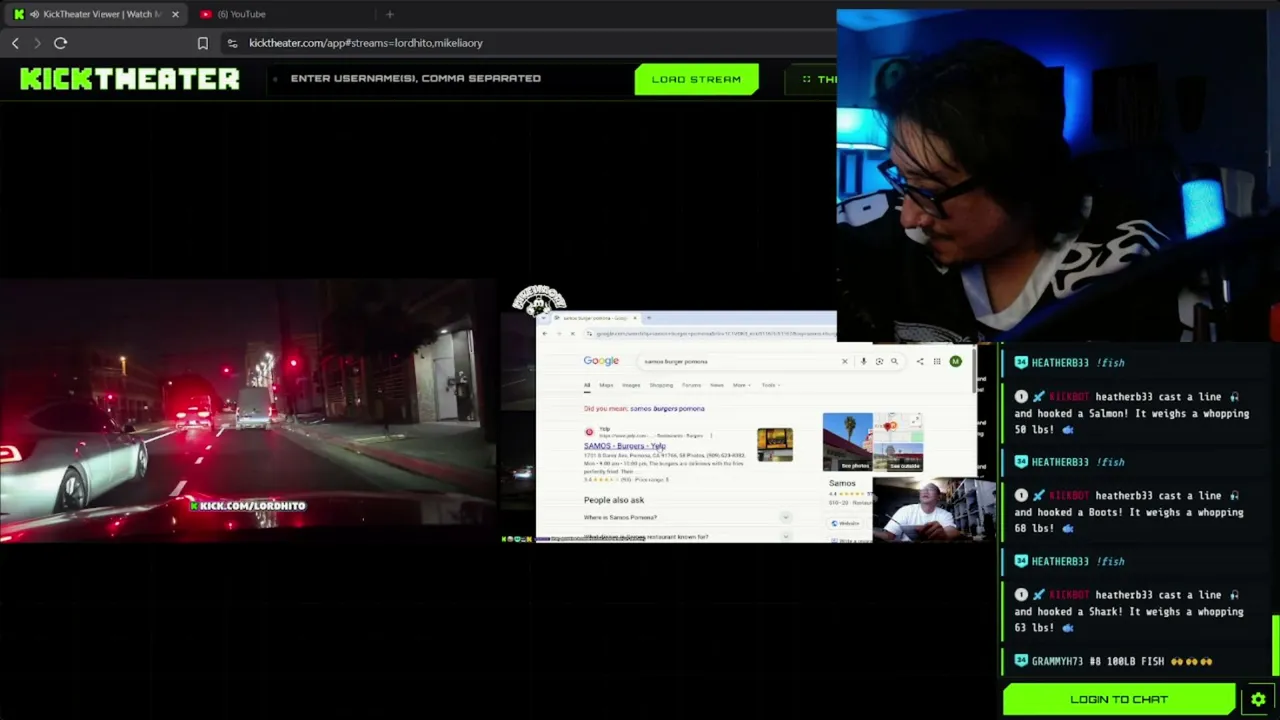The image size is (1280, 720).
Task: Open the SAMOS - Burgers - Yelp result
Action: [x=625, y=446]
